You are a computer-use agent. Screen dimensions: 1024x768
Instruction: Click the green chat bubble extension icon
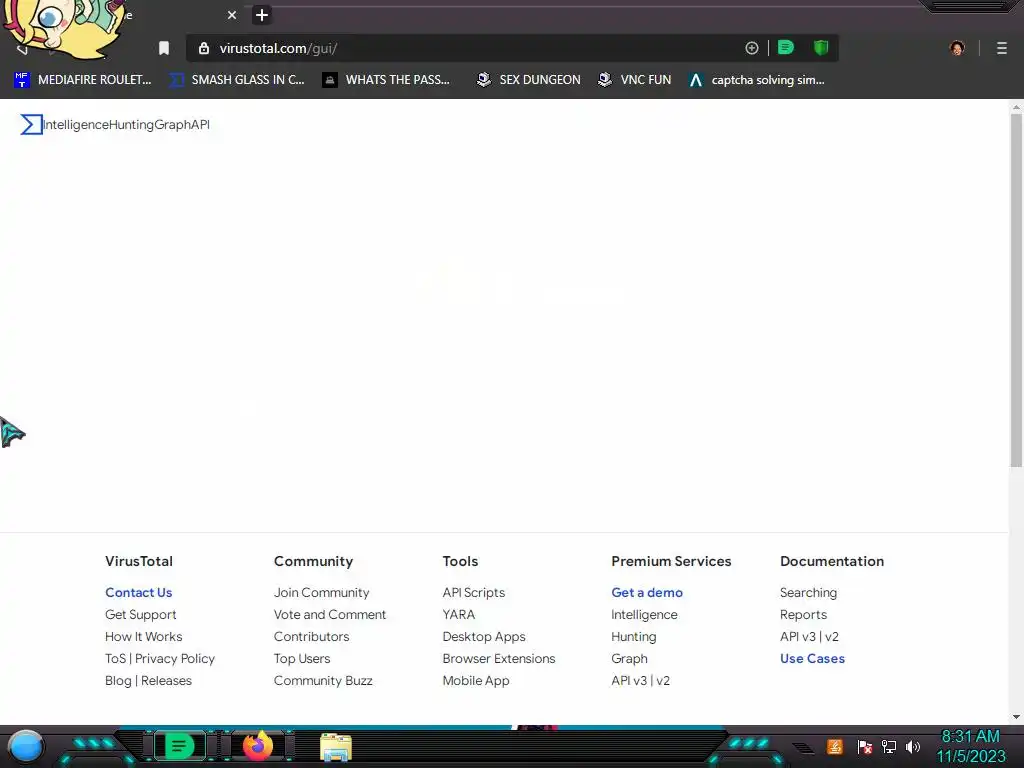pos(786,48)
